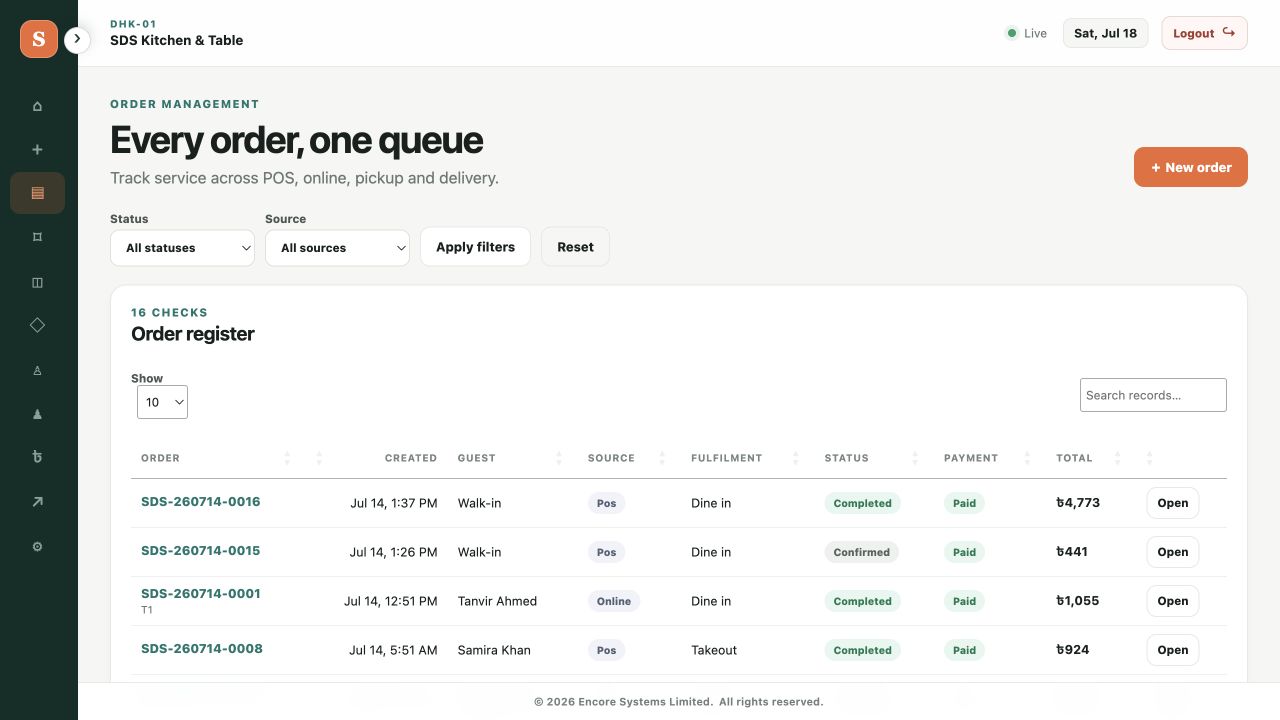Open the diagonal arrow icon in sidebar
1280x720 pixels.
37,502
